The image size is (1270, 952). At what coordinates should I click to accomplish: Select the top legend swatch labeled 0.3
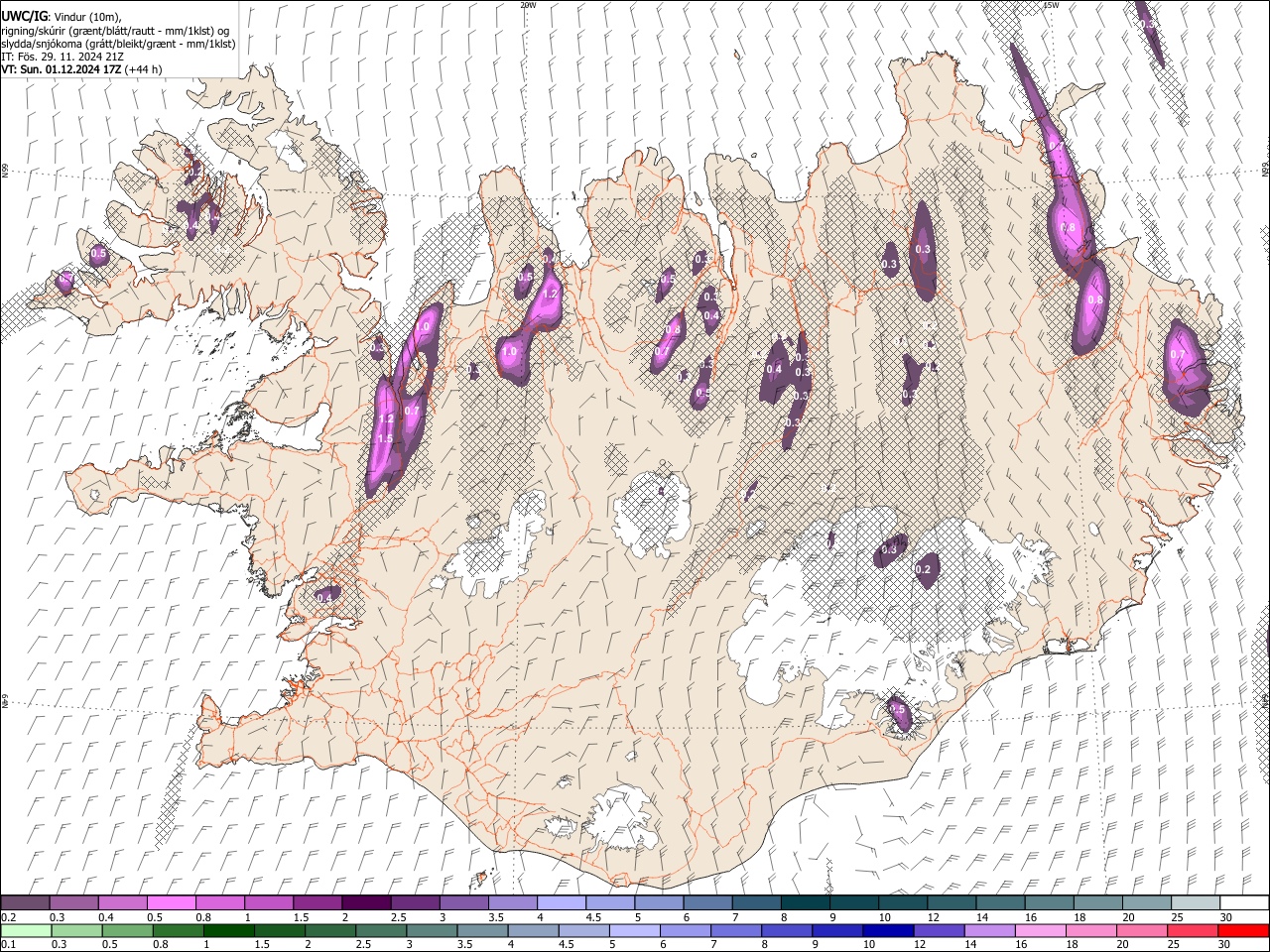pyautogui.click(x=73, y=903)
